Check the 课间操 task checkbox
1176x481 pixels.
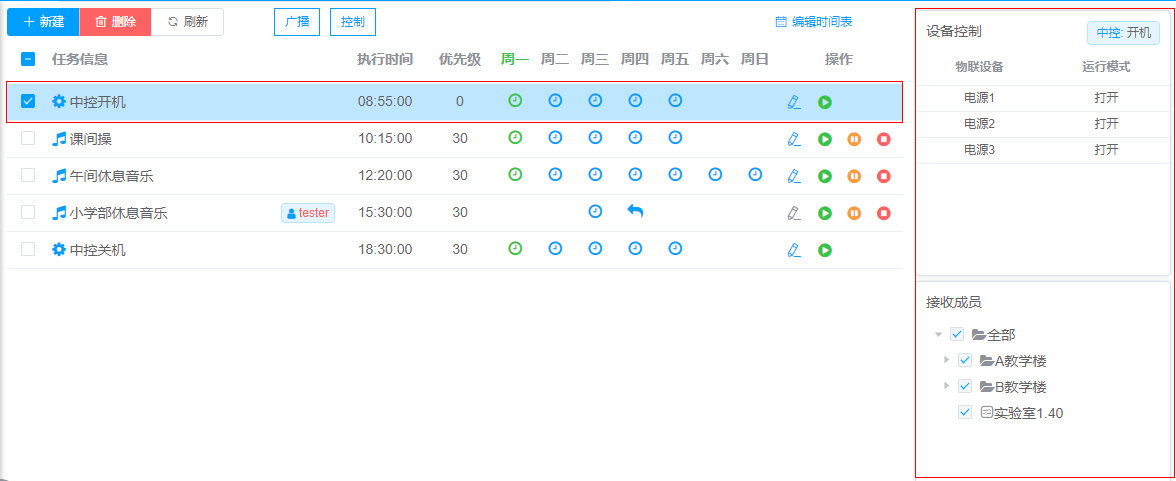click(x=28, y=138)
